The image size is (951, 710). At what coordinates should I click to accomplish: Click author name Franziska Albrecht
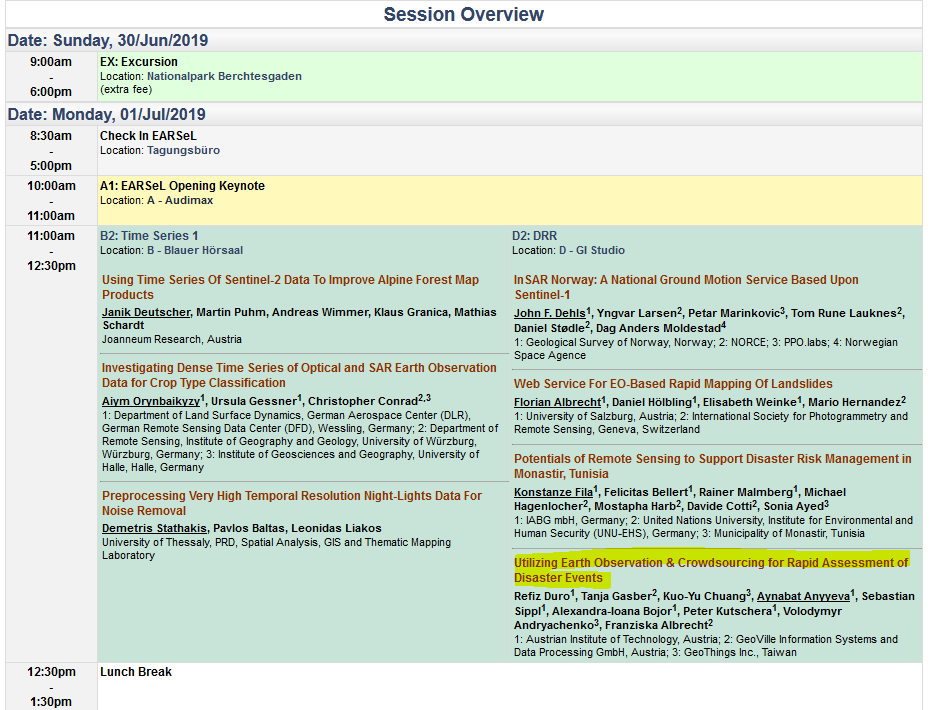point(656,625)
